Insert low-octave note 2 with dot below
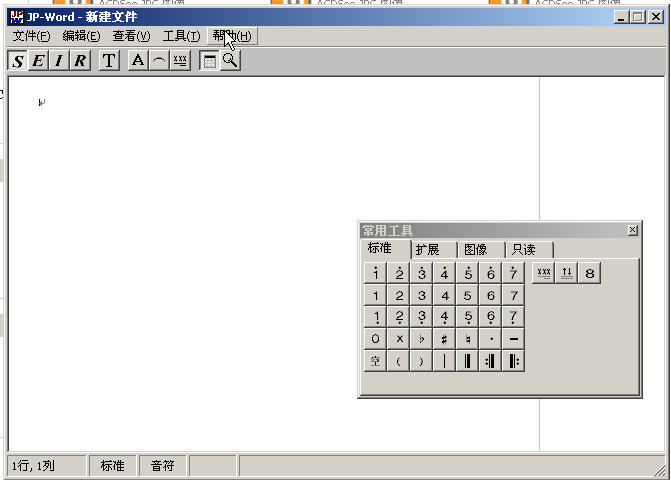The height and width of the screenshot is (480, 671). 398,317
